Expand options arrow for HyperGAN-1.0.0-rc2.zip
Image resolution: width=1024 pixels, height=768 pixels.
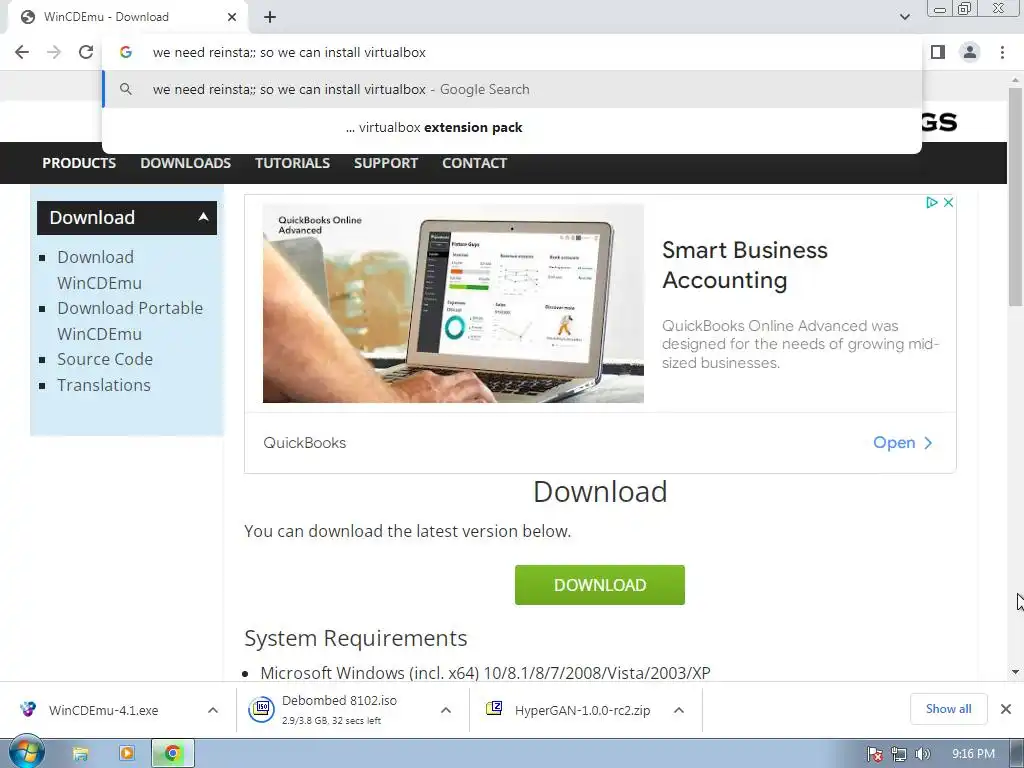click(x=679, y=711)
